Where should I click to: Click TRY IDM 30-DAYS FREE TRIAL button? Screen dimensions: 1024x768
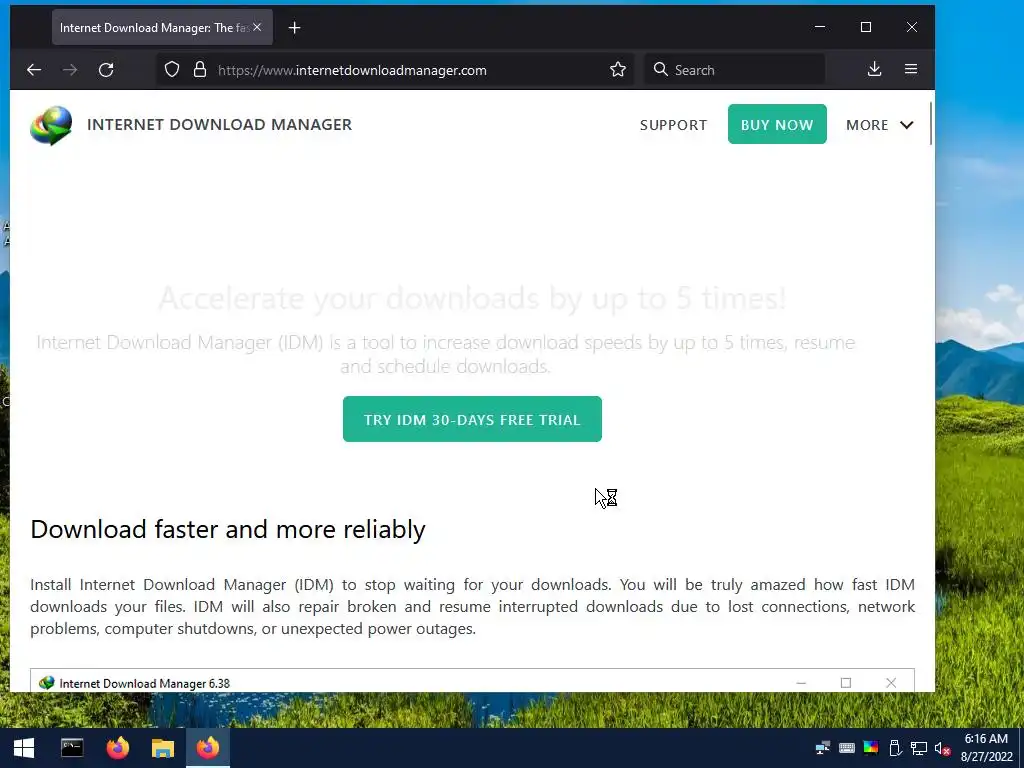(x=472, y=419)
